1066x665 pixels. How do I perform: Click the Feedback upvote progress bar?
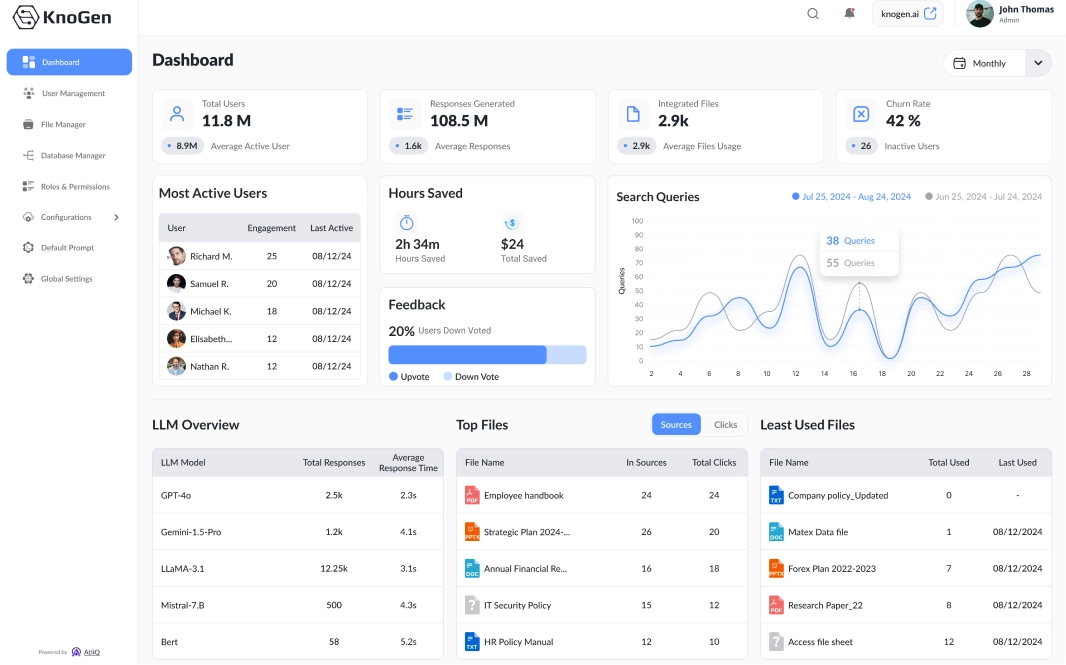467,355
